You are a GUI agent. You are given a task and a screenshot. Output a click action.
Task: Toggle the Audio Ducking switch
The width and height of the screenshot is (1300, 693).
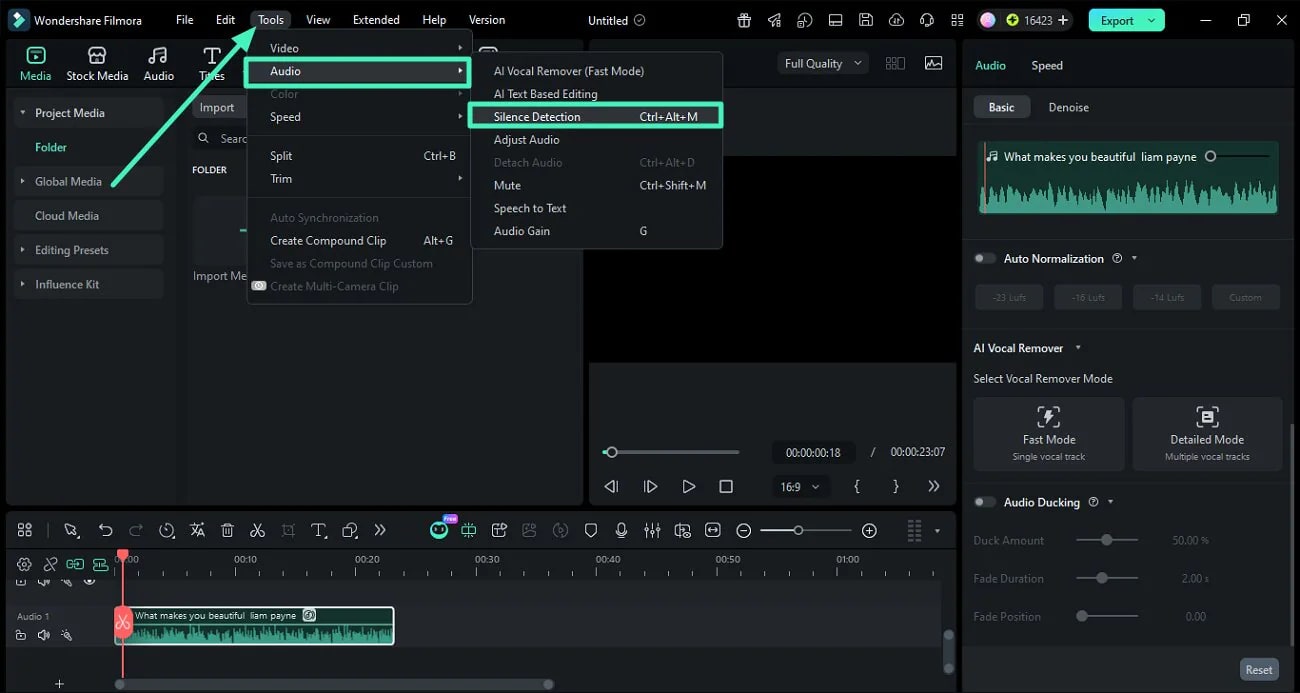(x=985, y=502)
